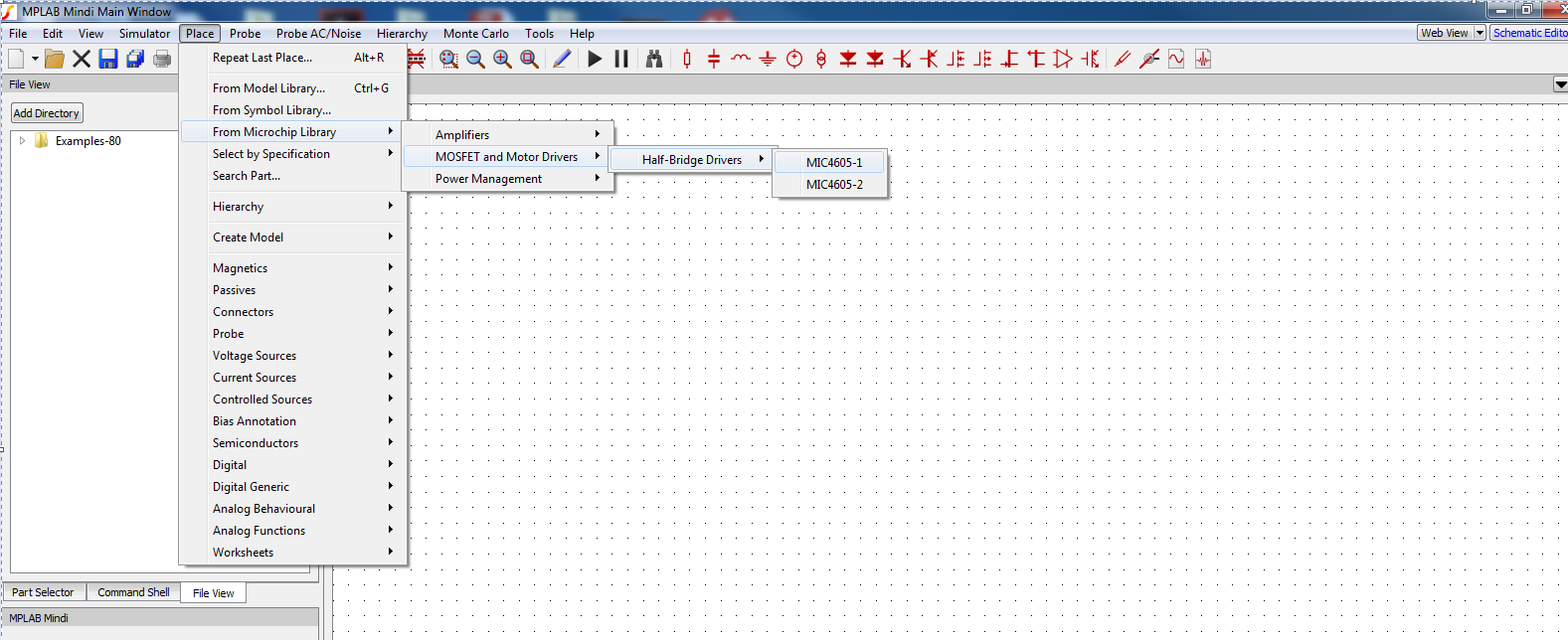Open the Help menu
Screen dimensions: 1568x640
click(x=583, y=33)
